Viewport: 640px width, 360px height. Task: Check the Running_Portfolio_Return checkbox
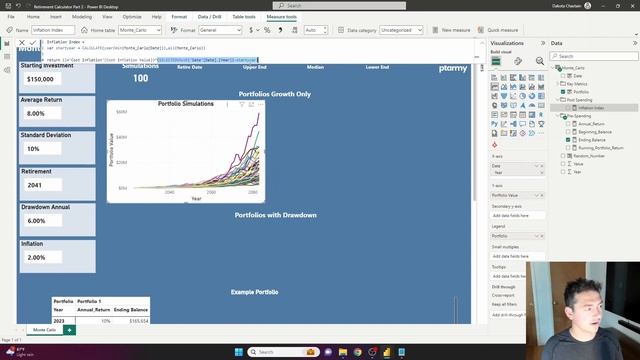point(568,148)
